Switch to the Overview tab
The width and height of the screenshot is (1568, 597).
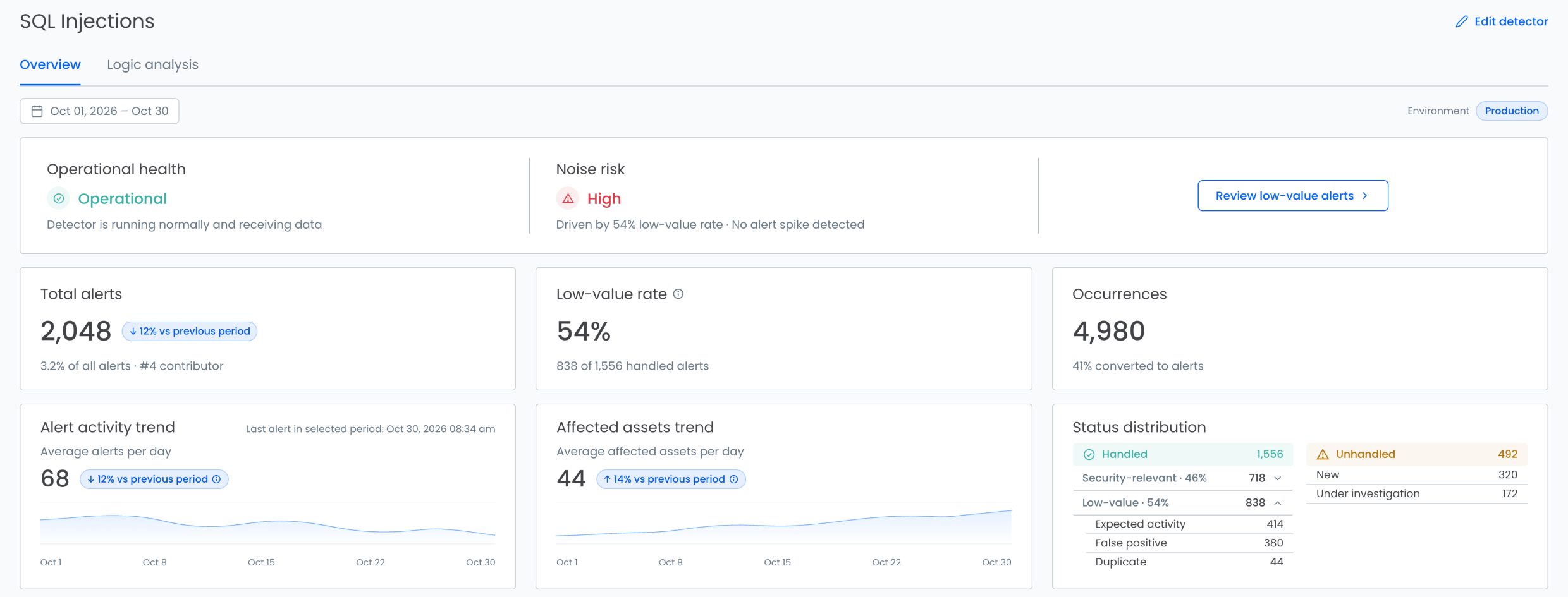50,65
